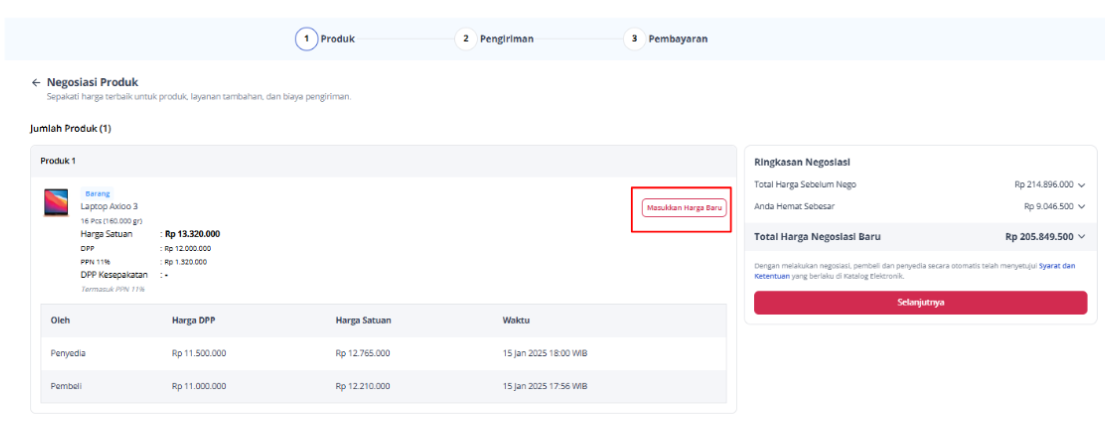
Task: Click step 1 circle for Produk
Action: point(306,39)
